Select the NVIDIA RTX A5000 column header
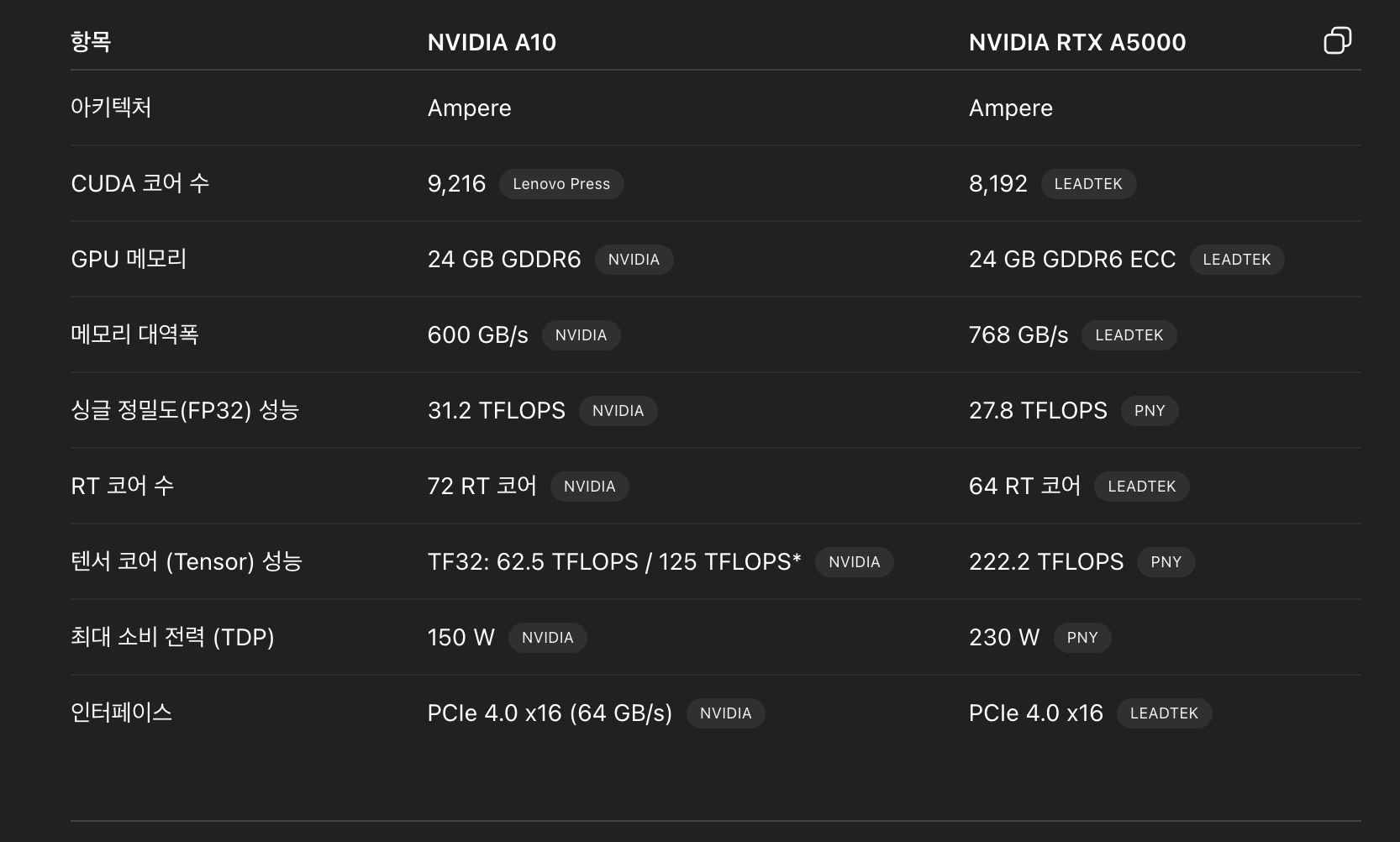 pyautogui.click(x=1077, y=42)
